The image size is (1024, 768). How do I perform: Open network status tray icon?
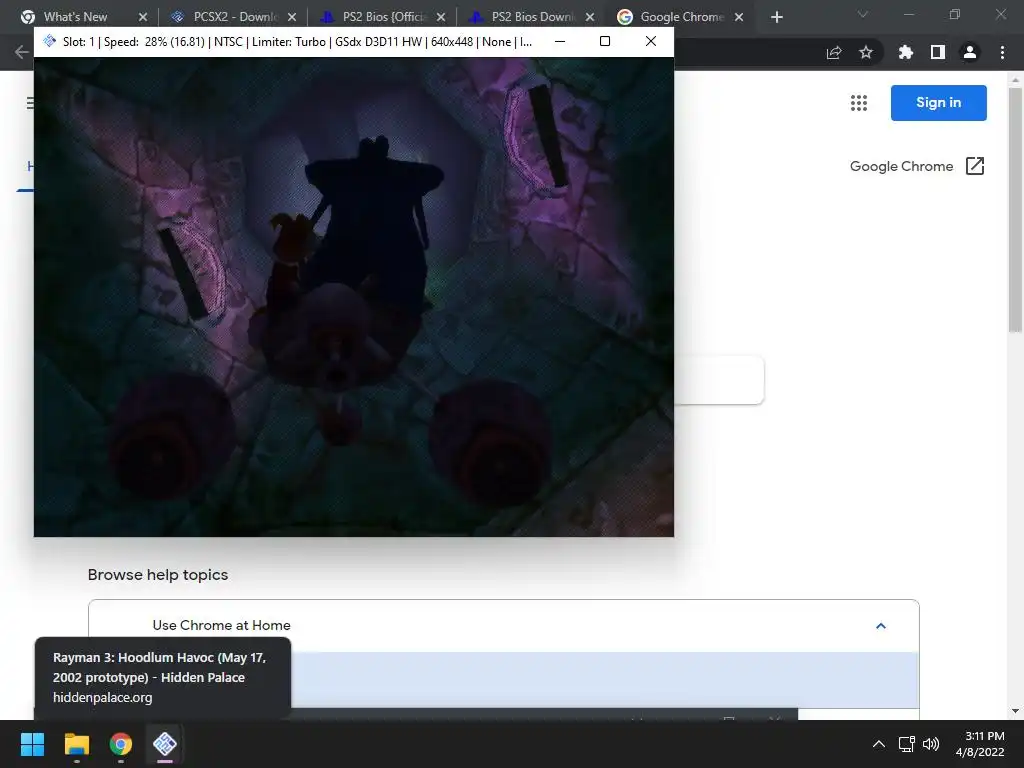(x=906, y=744)
